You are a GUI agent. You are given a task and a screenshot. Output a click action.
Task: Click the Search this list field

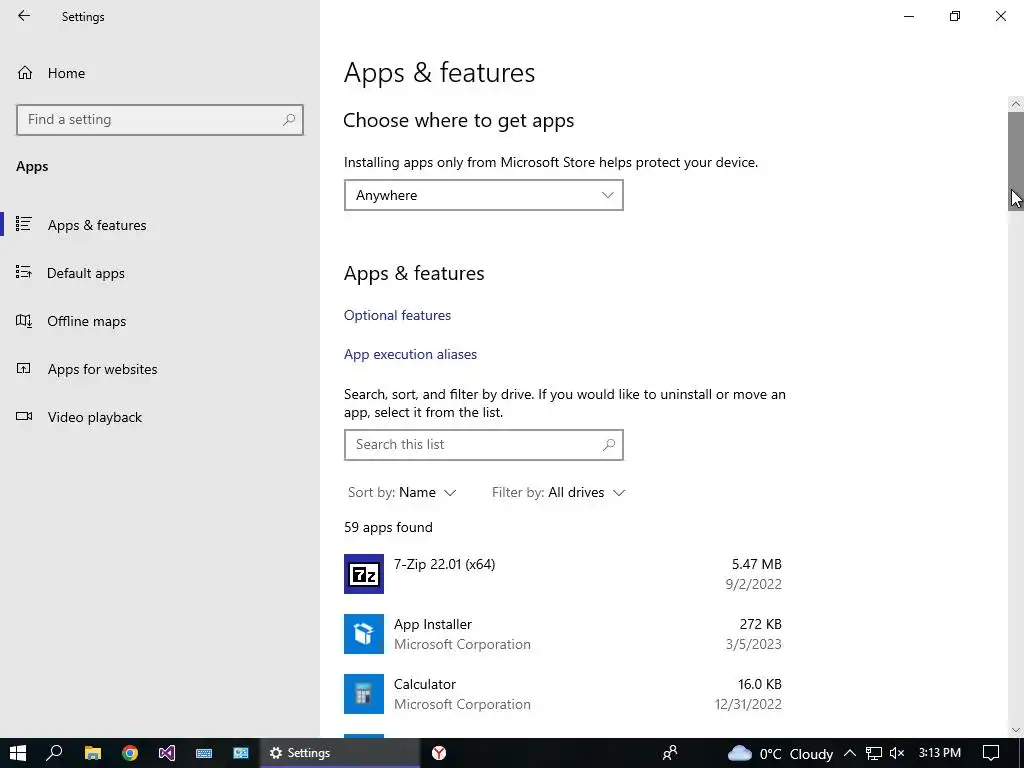(483, 445)
